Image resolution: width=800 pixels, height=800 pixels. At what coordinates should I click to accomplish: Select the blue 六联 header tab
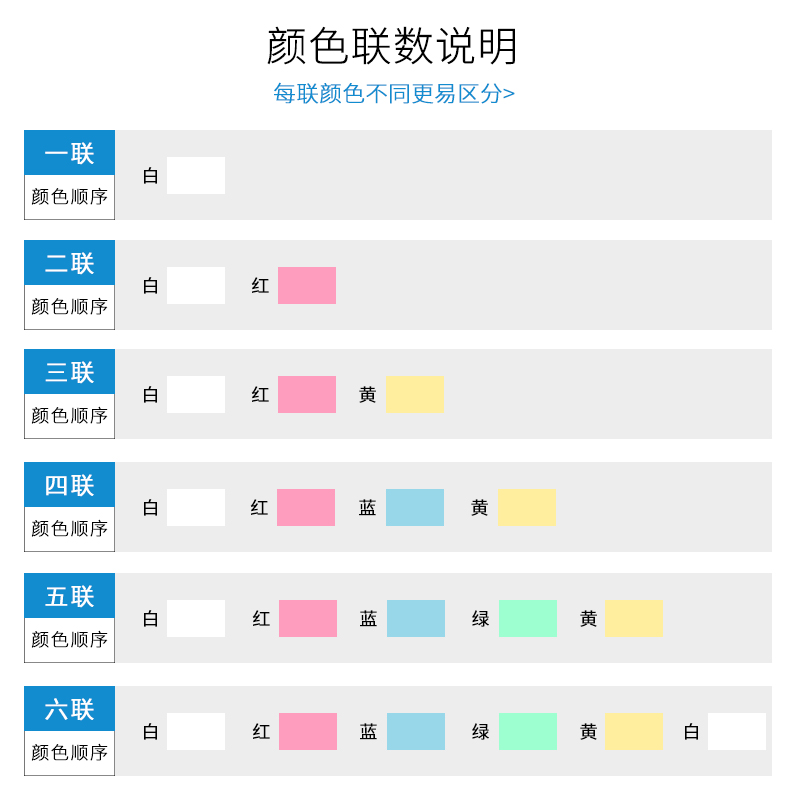click(70, 709)
